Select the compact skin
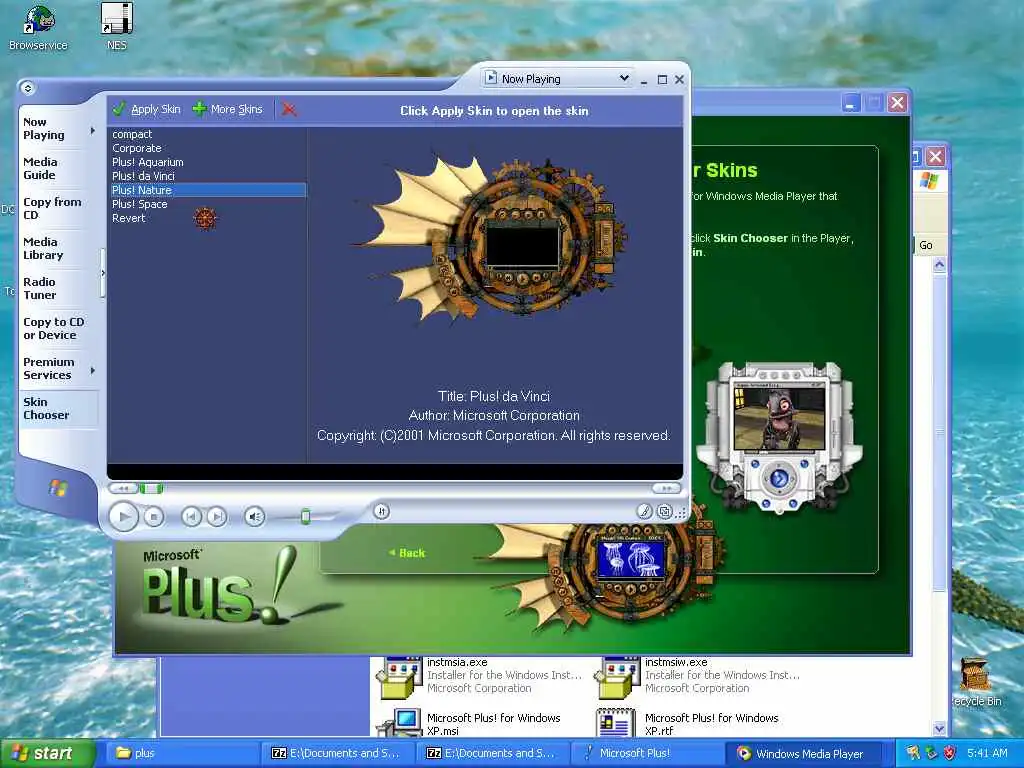Viewport: 1024px width, 768px height. click(x=132, y=134)
